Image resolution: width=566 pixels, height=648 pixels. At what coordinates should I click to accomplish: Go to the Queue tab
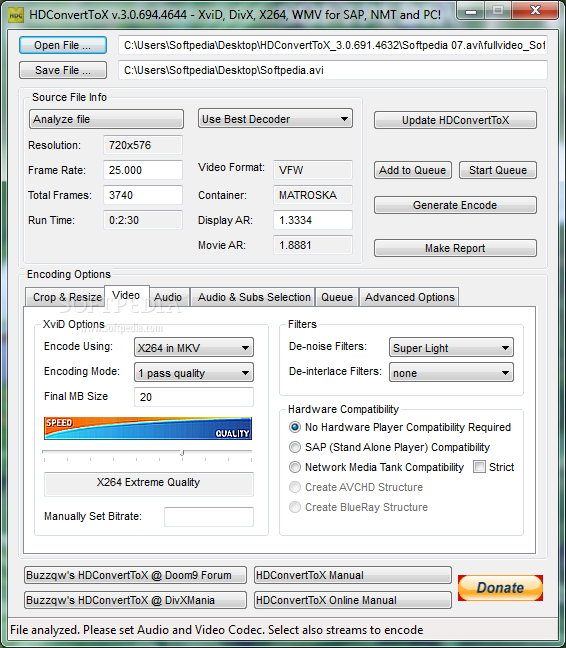[337, 297]
